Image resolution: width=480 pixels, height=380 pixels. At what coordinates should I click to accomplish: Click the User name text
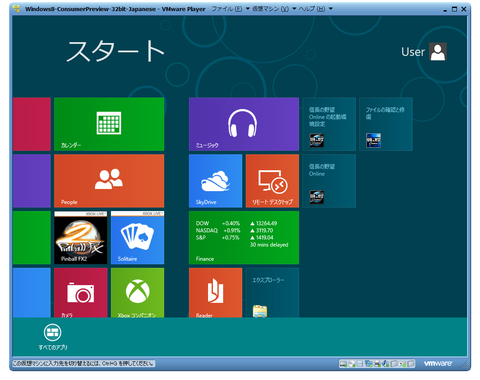[x=413, y=52]
